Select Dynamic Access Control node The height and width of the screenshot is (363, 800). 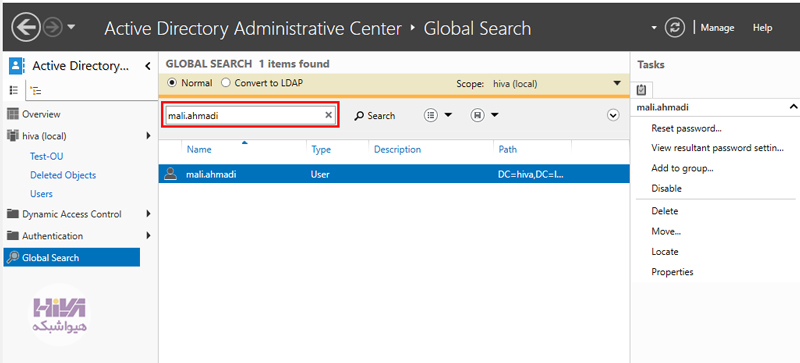point(72,214)
